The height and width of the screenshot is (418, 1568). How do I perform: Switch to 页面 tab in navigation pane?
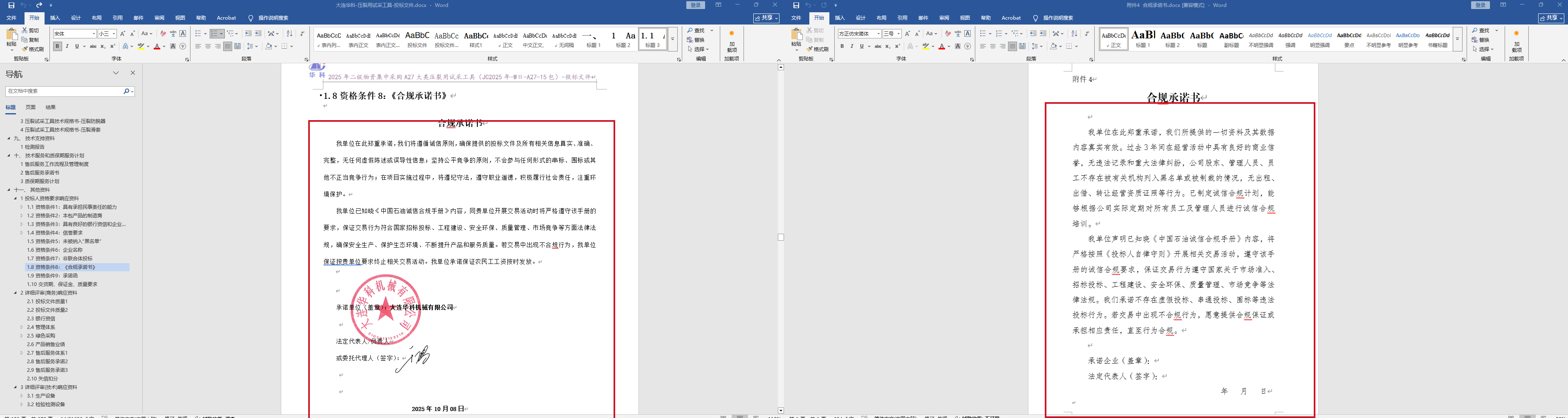[30, 107]
